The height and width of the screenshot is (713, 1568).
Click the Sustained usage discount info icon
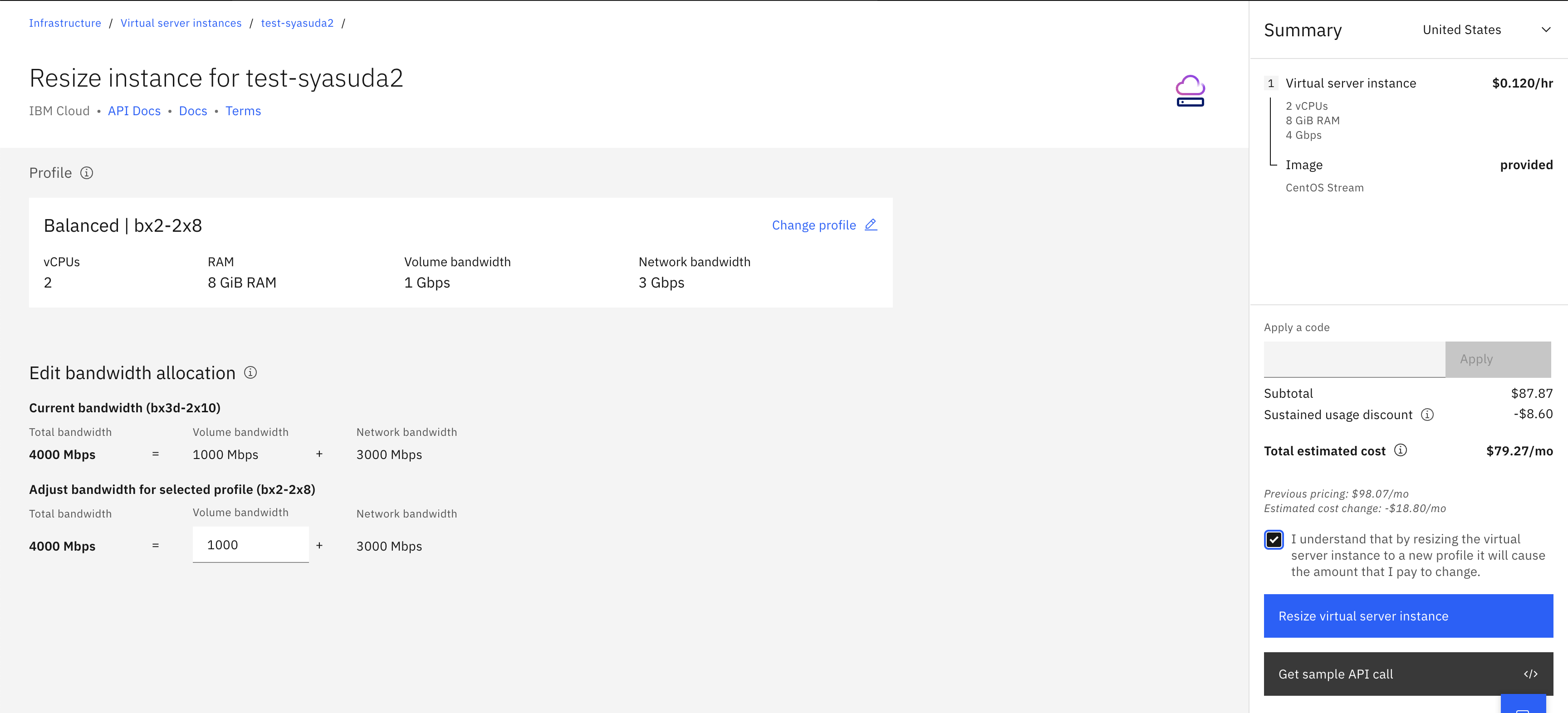pyautogui.click(x=1427, y=414)
